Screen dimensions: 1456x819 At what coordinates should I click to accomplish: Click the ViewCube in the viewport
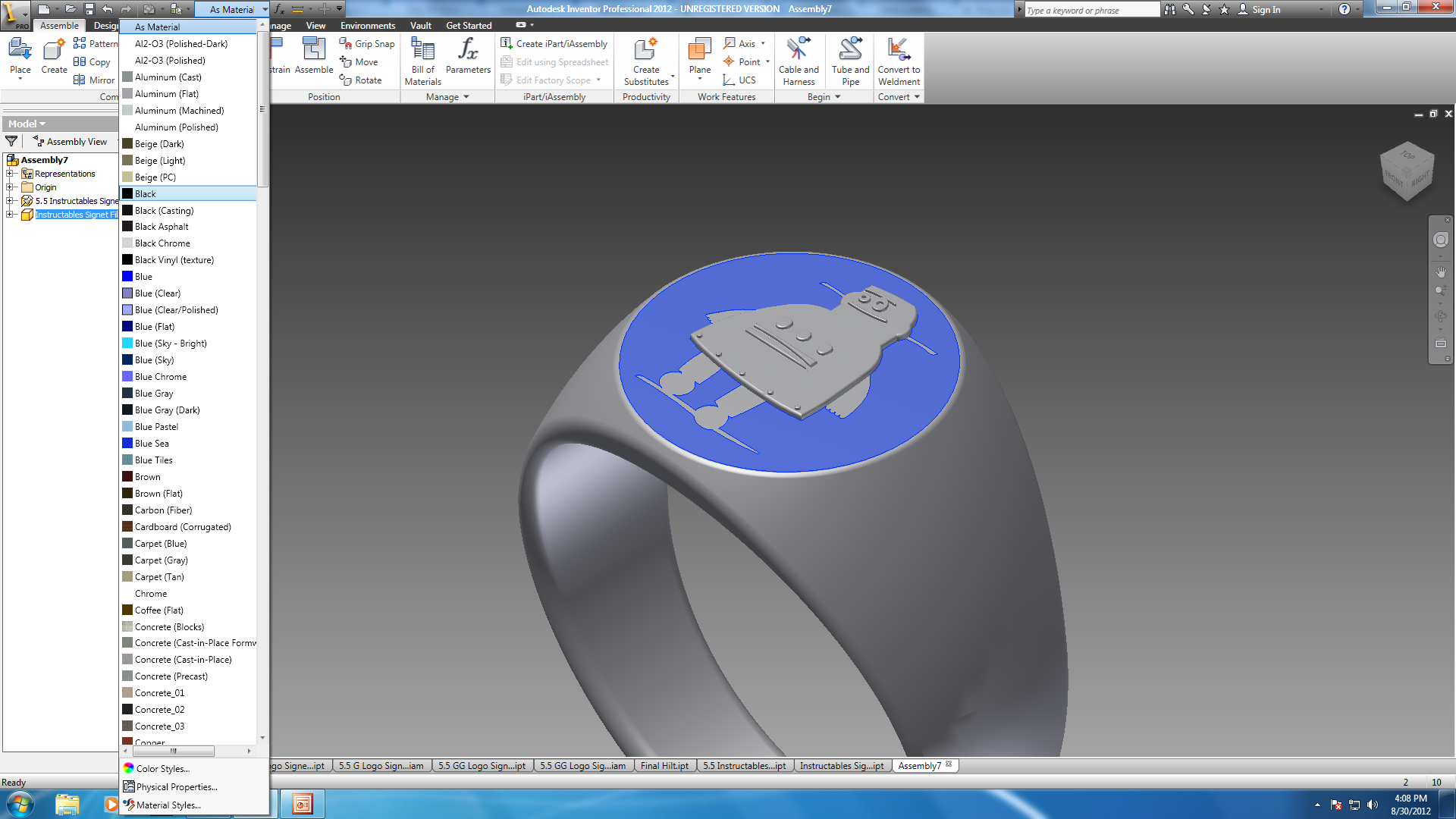click(1407, 171)
